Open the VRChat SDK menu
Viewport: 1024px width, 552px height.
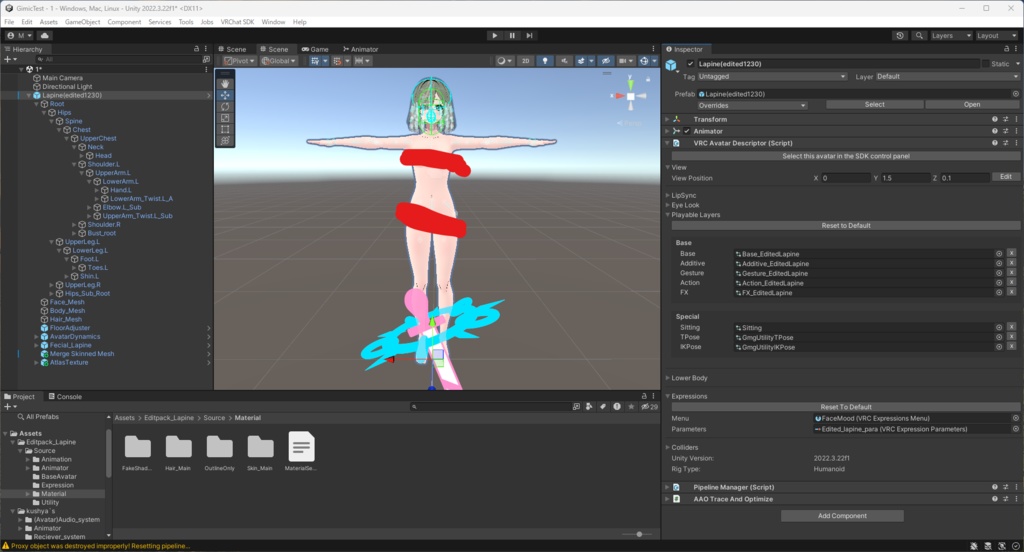237,22
